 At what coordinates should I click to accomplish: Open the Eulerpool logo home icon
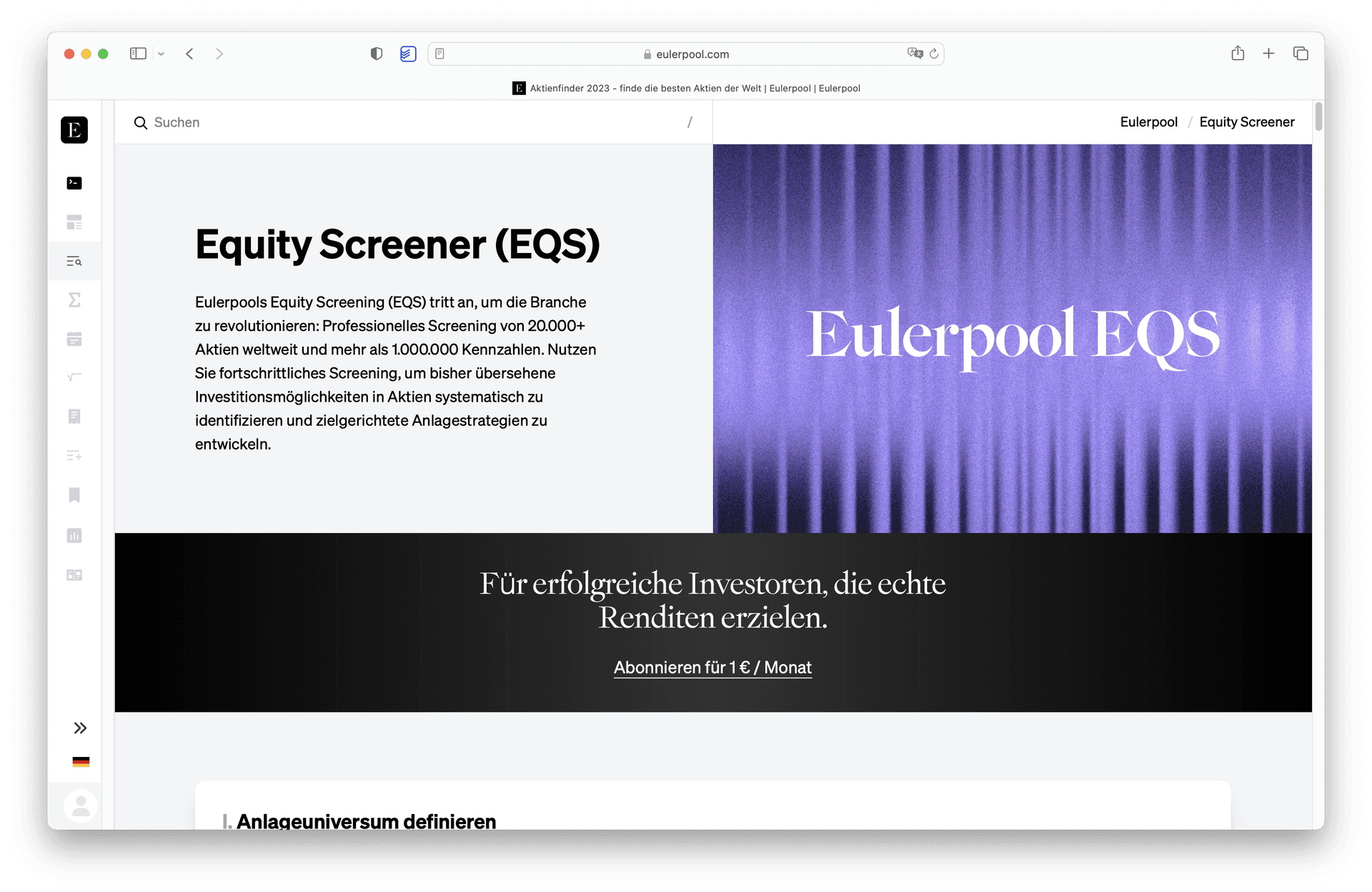[x=74, y=130]
